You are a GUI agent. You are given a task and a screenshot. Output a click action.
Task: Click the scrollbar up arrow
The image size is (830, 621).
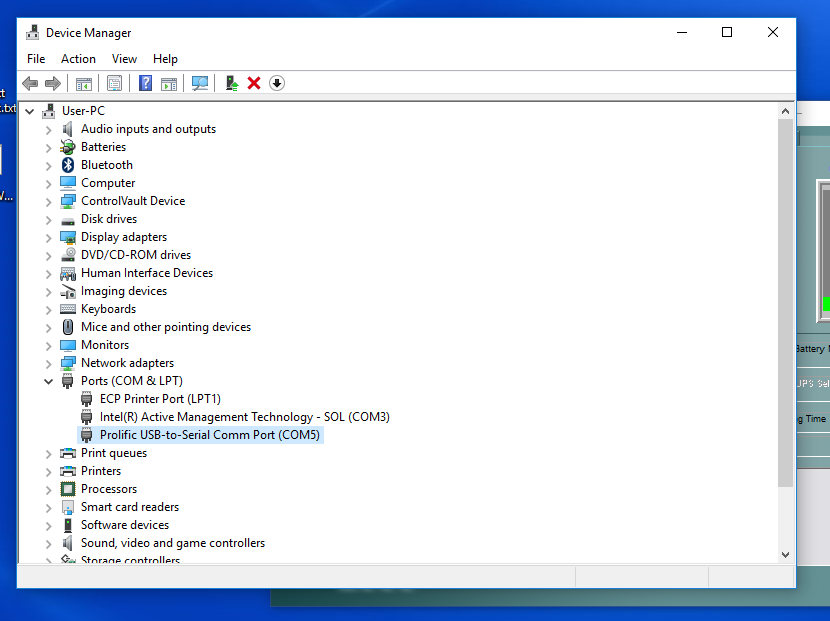point(786,111)
